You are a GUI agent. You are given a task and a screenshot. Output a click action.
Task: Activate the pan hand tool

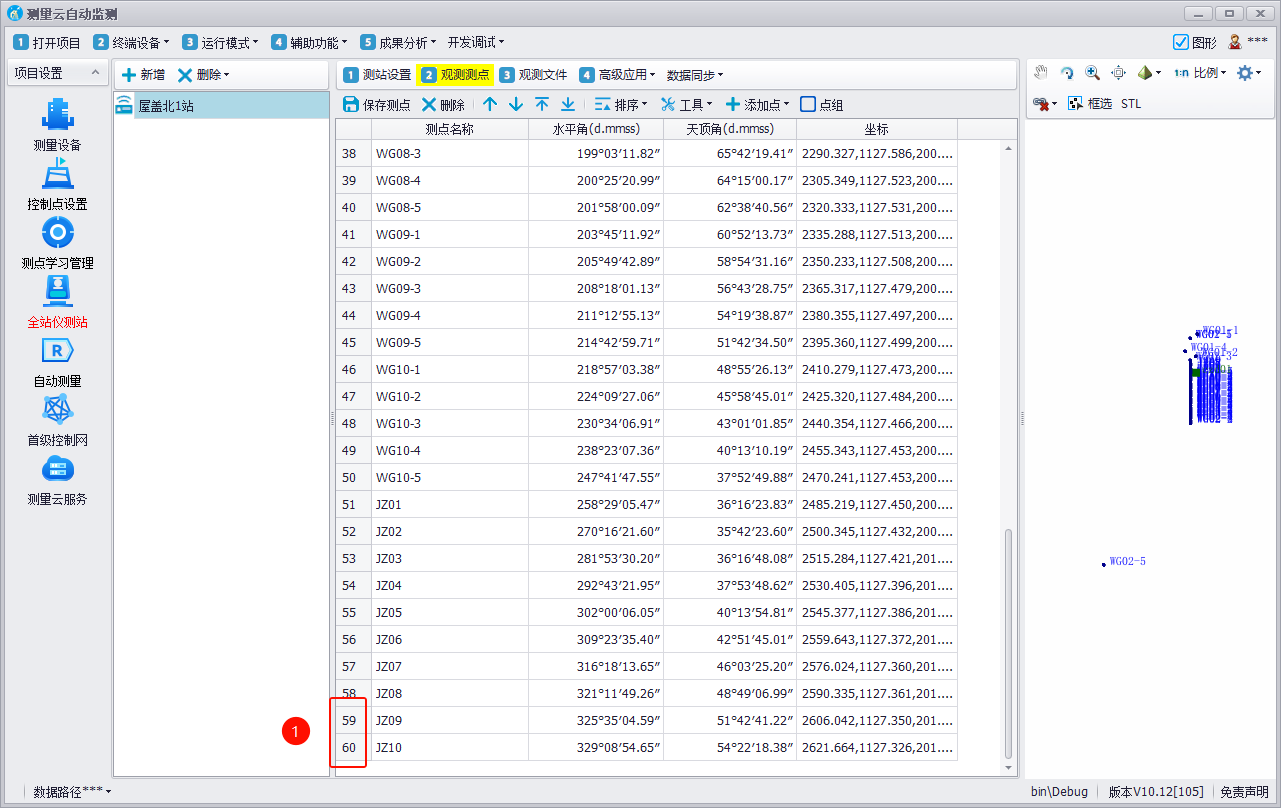[x=1041, y=73]
